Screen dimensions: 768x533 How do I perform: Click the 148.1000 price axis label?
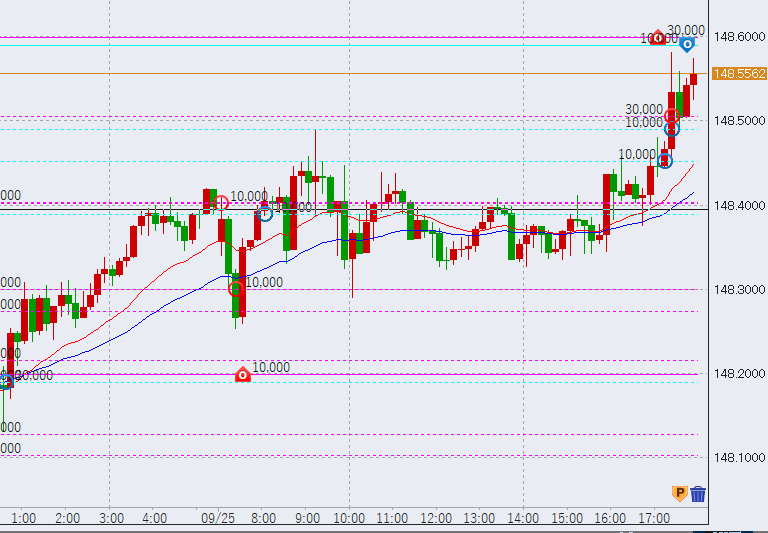tap(738, 458)
